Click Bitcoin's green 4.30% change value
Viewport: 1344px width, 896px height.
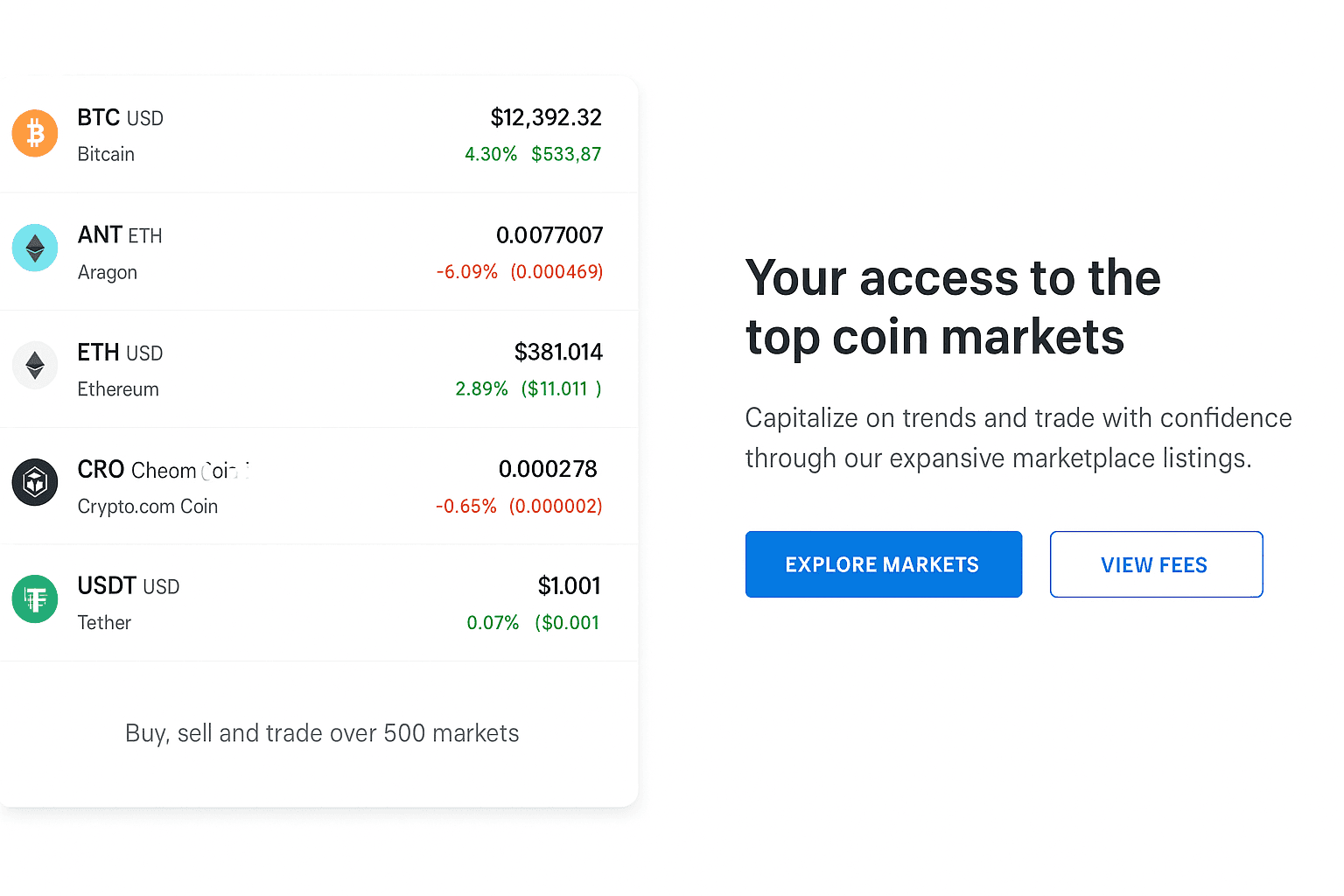[490, 155]
